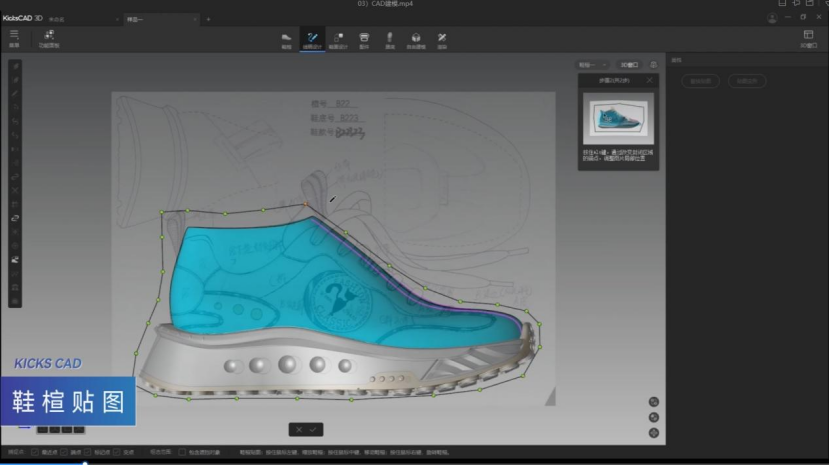Click the top tool in left sidebar
The width and height of the screenshot is (830, 466).
point(15,66)
